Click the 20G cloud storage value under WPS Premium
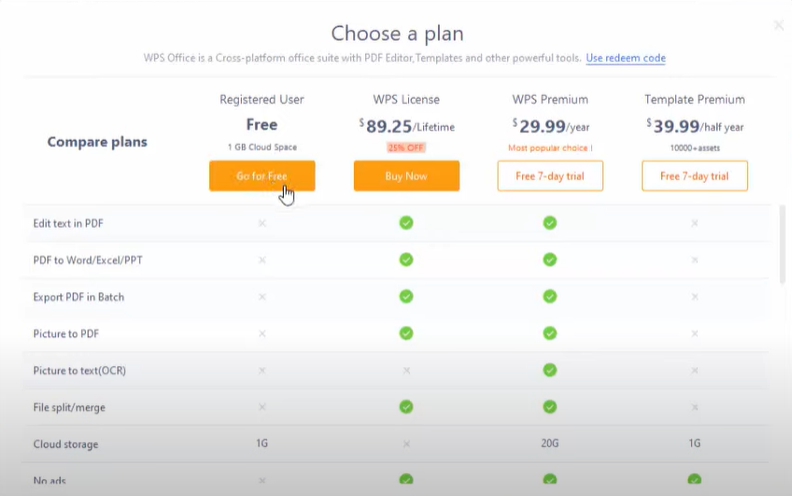792x496 pixels. [x=550, y=443]
